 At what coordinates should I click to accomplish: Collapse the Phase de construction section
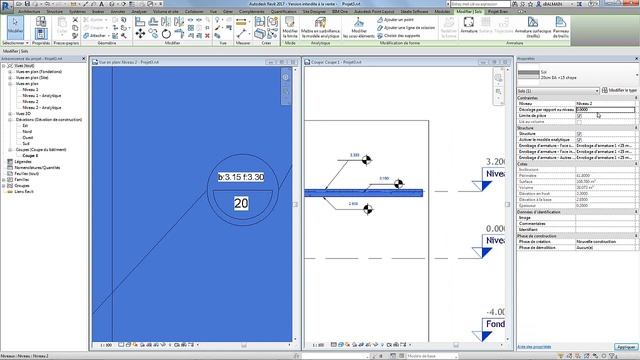pyautogui.click(x=636, y=236)
